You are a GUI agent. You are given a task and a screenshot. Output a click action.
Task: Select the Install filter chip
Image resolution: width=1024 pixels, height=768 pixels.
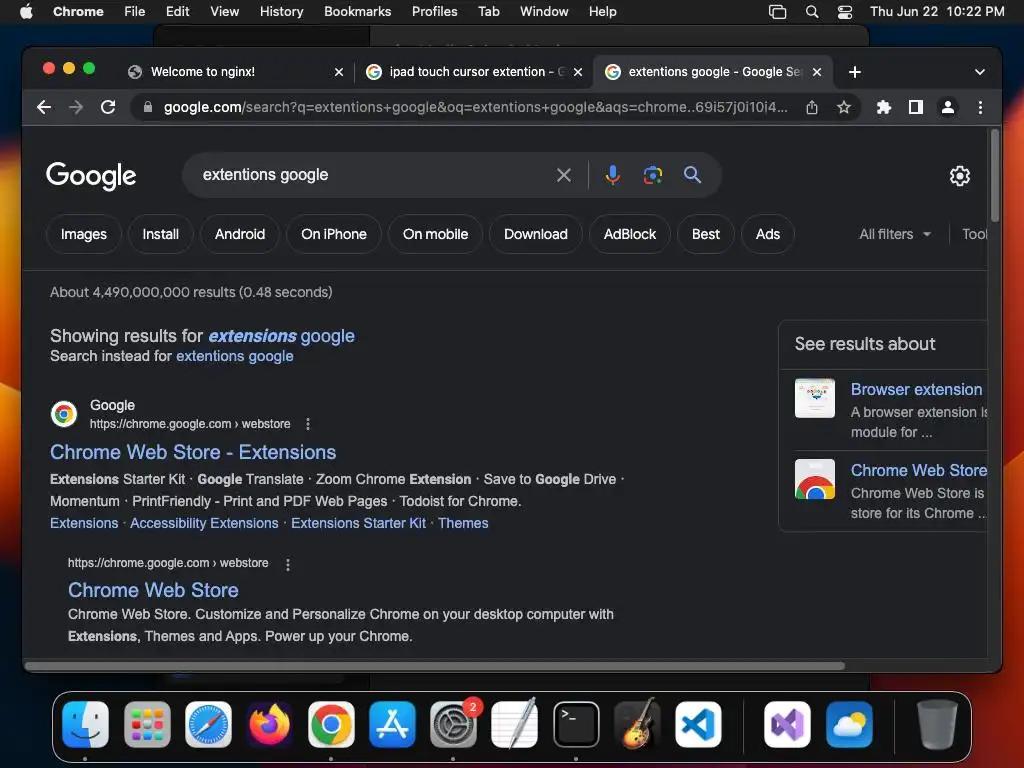[161, 234]
